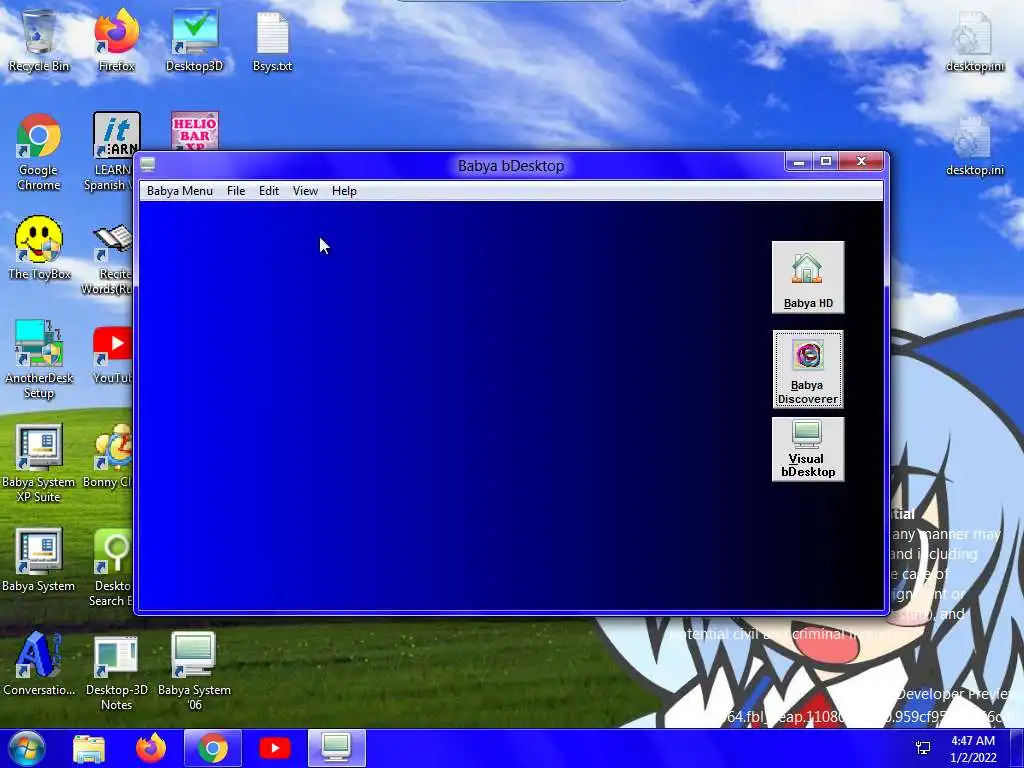Click the network tray icon
This screenshot has height=768, width=1024.
(x=923, y=748)
